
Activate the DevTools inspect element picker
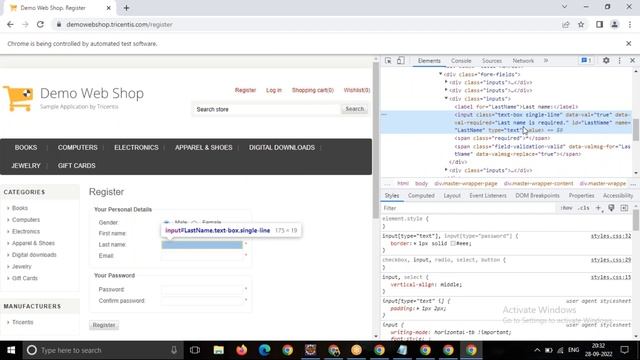pyautogui.click(x=388, y=60)
